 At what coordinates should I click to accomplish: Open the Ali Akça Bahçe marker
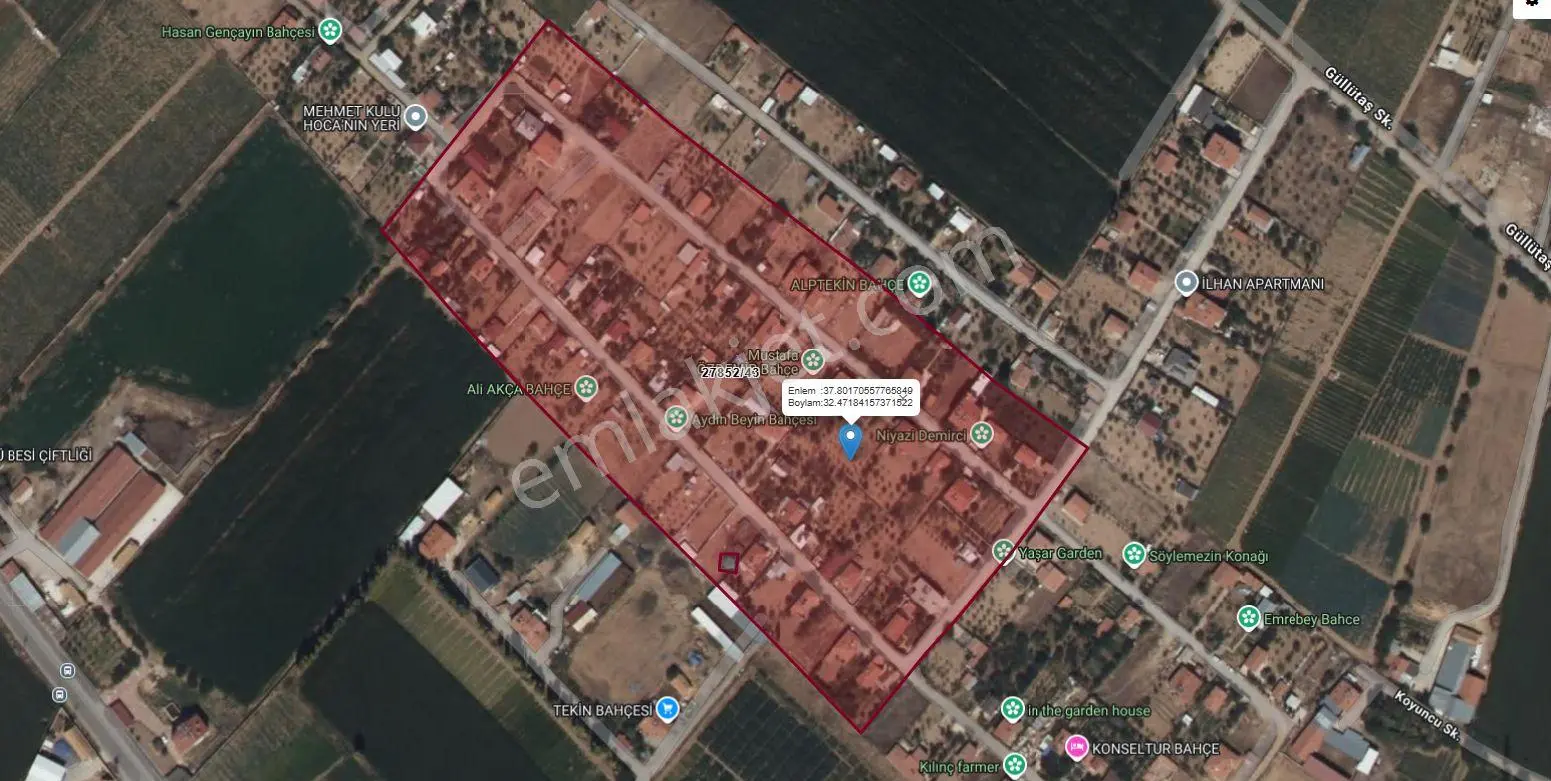pos(586,388)
